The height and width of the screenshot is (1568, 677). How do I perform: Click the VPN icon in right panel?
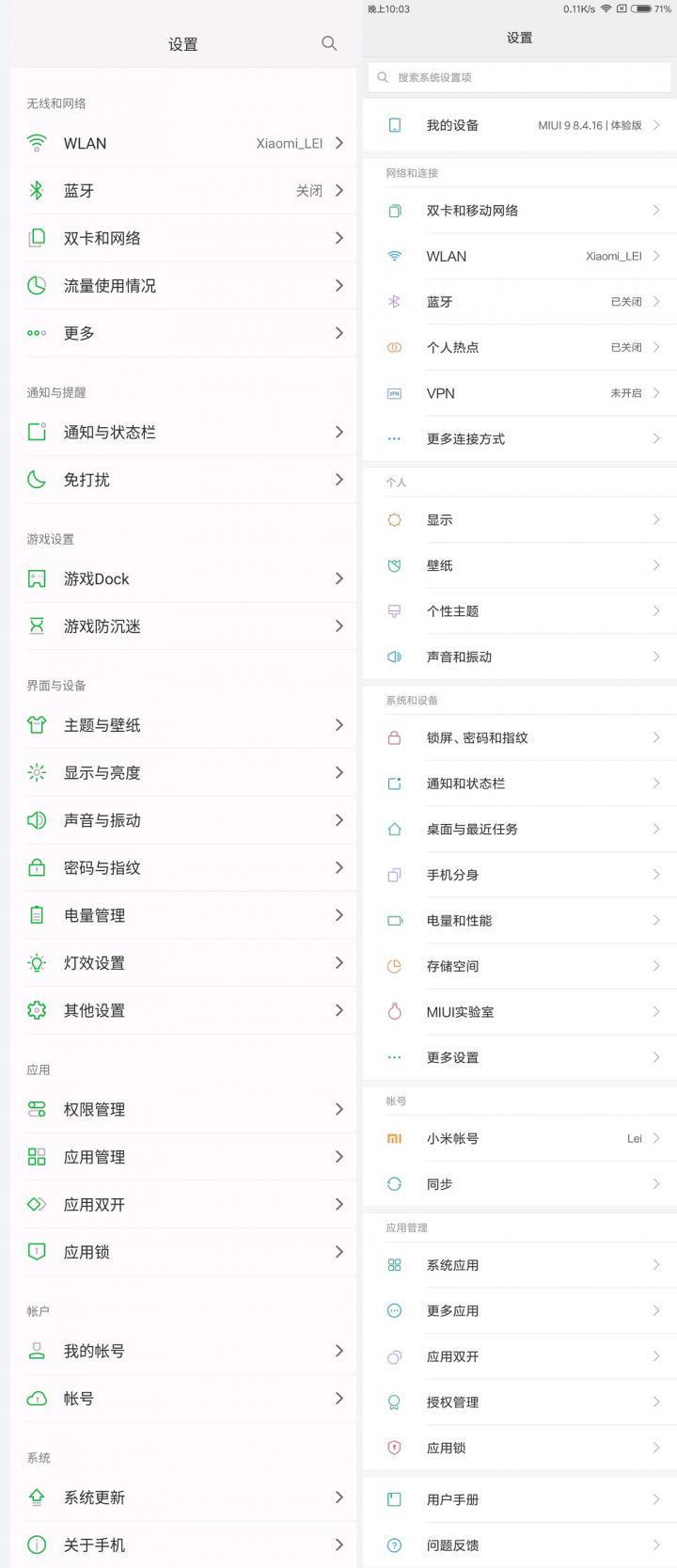[x=395, y=393]
